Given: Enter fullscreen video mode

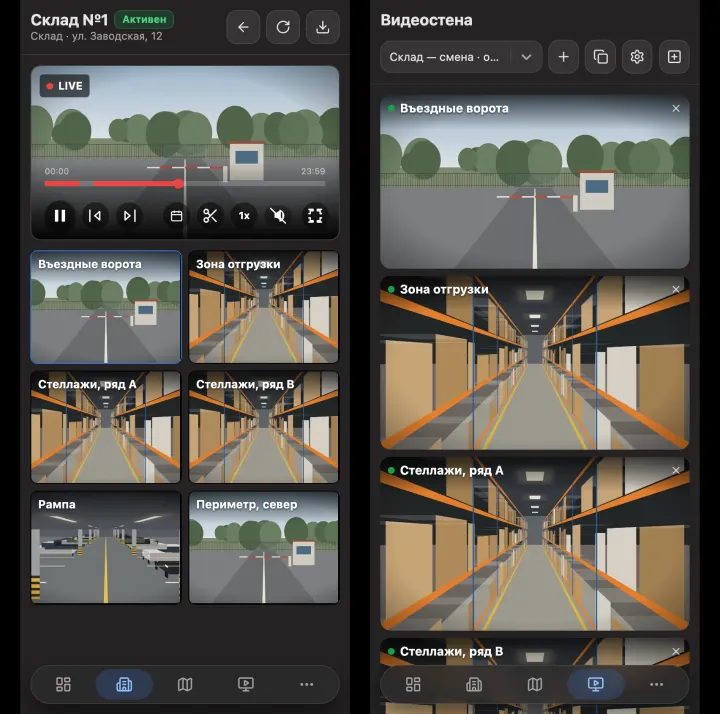Looking at the screenshot, I should 315,216.
